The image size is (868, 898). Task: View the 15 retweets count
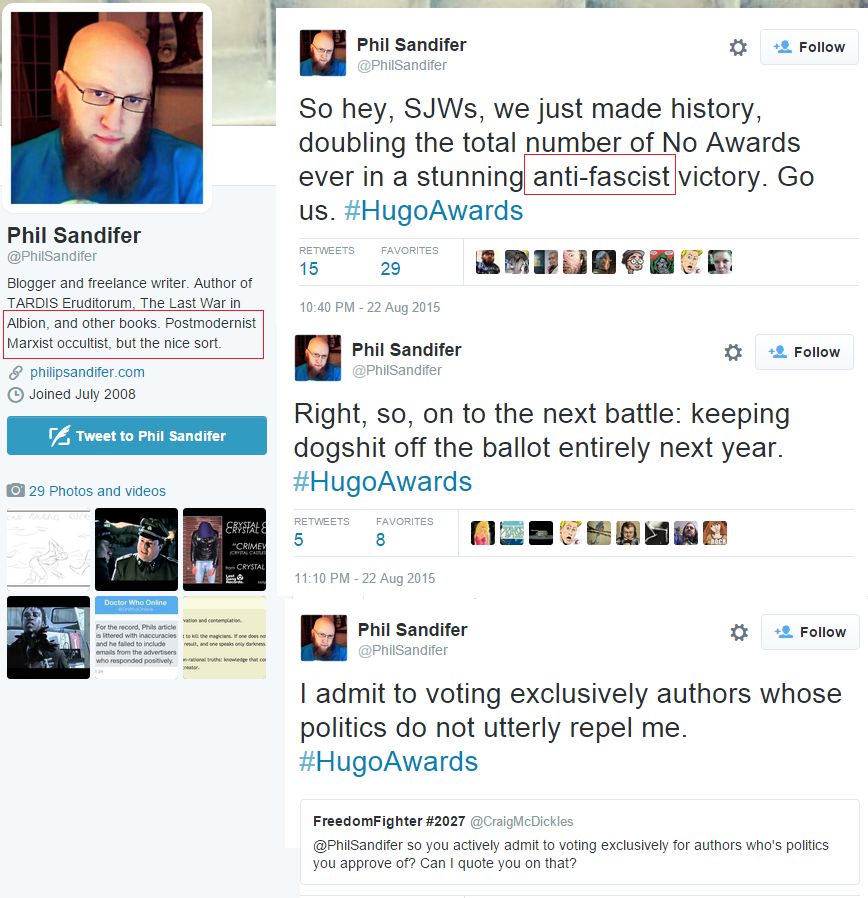(x=309, y=269)
